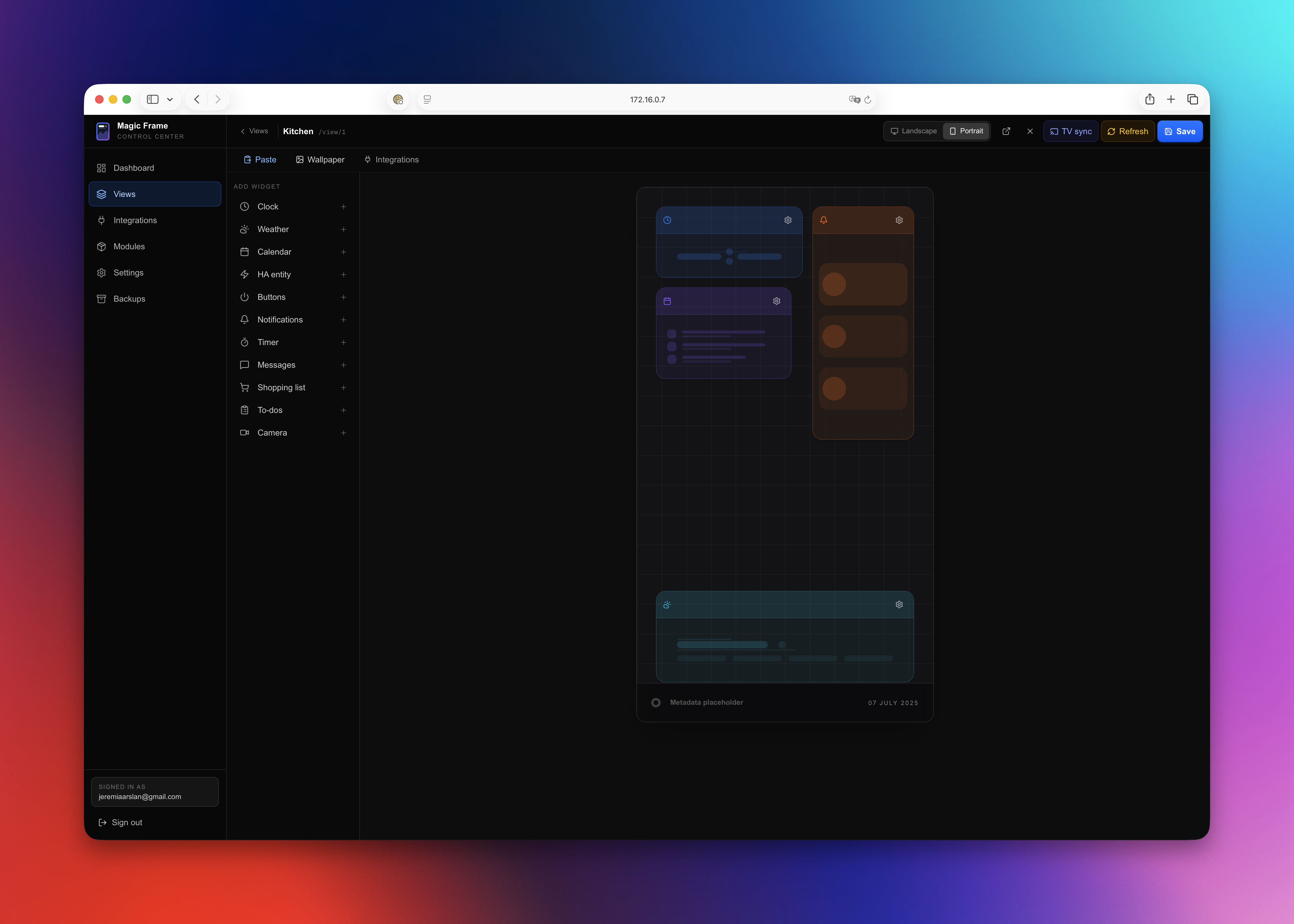
Task: Select the clock icon in the blue widget
Action: coord(667,220)
